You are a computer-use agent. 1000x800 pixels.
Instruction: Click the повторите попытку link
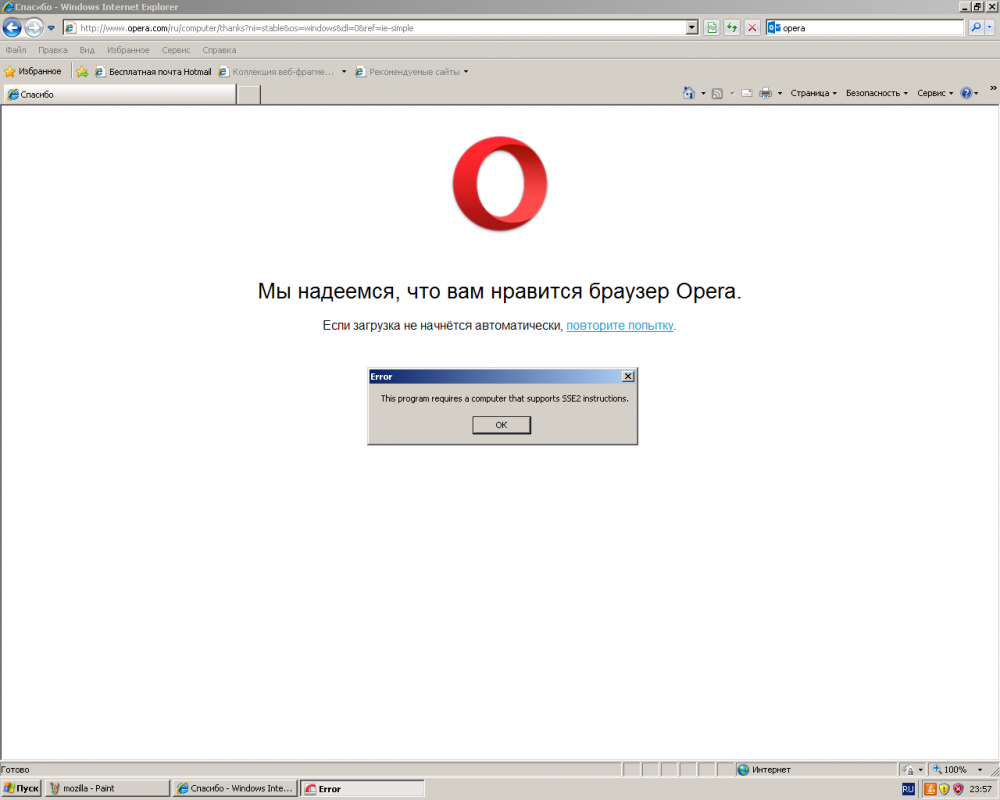(x=620, y=326)
